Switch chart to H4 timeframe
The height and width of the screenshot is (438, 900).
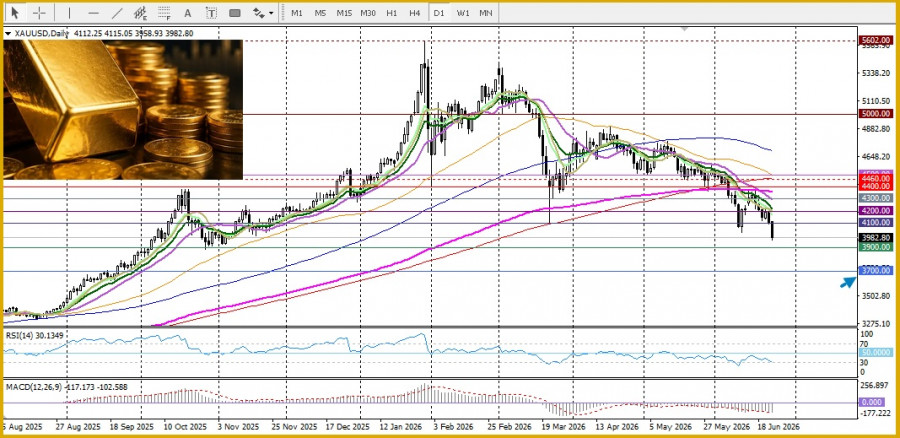coord(415,13)
